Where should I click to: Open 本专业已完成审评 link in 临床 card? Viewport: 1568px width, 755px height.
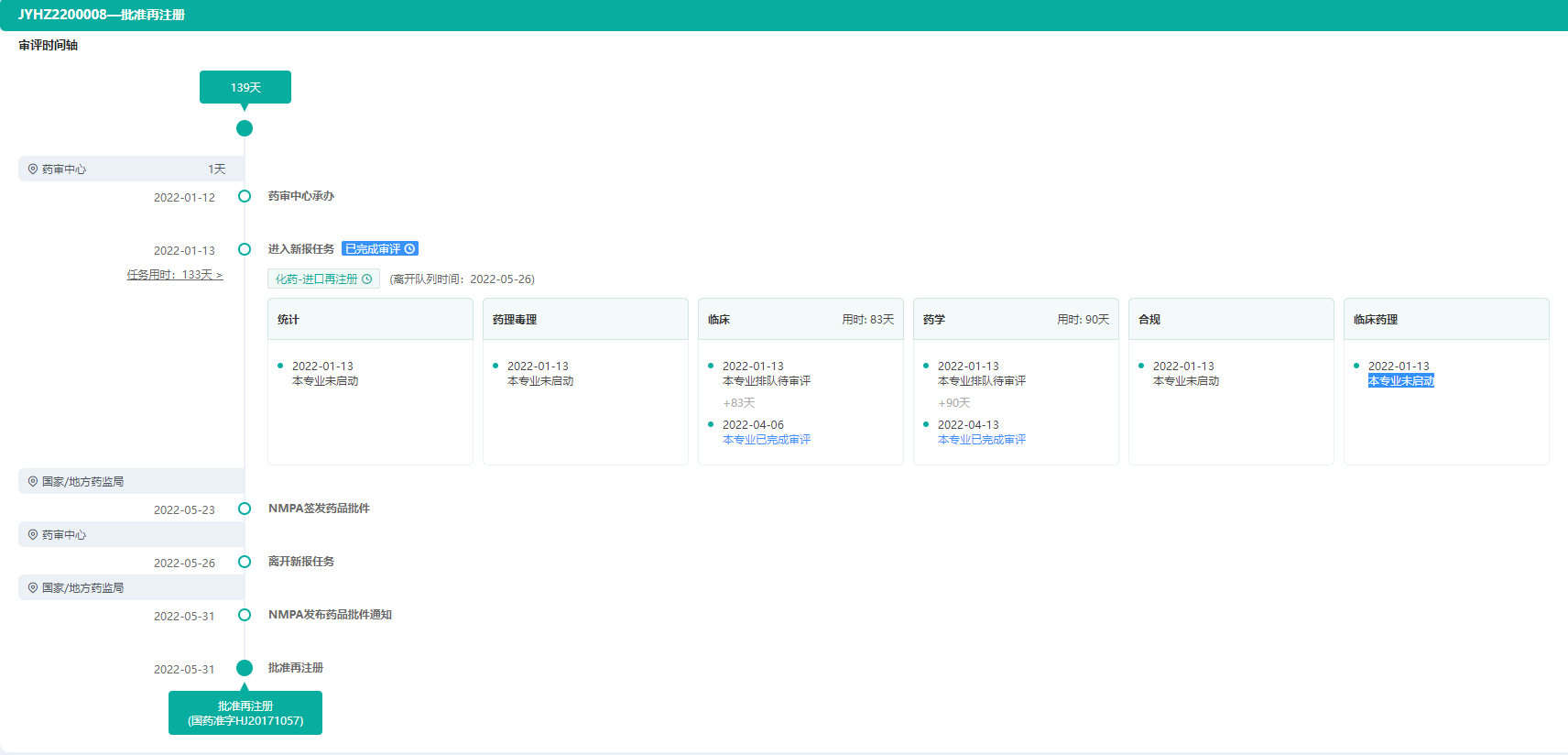[x=767, y=440]
